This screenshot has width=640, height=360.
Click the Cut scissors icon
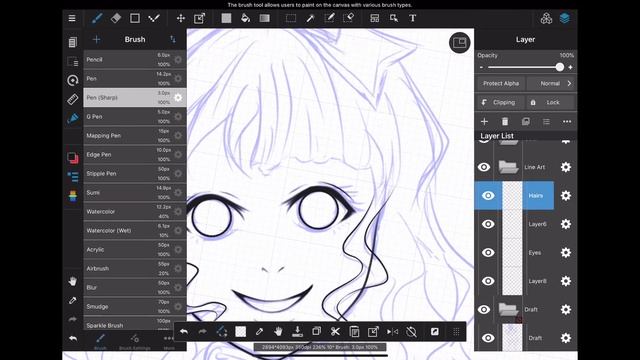[x=335, y=331]
